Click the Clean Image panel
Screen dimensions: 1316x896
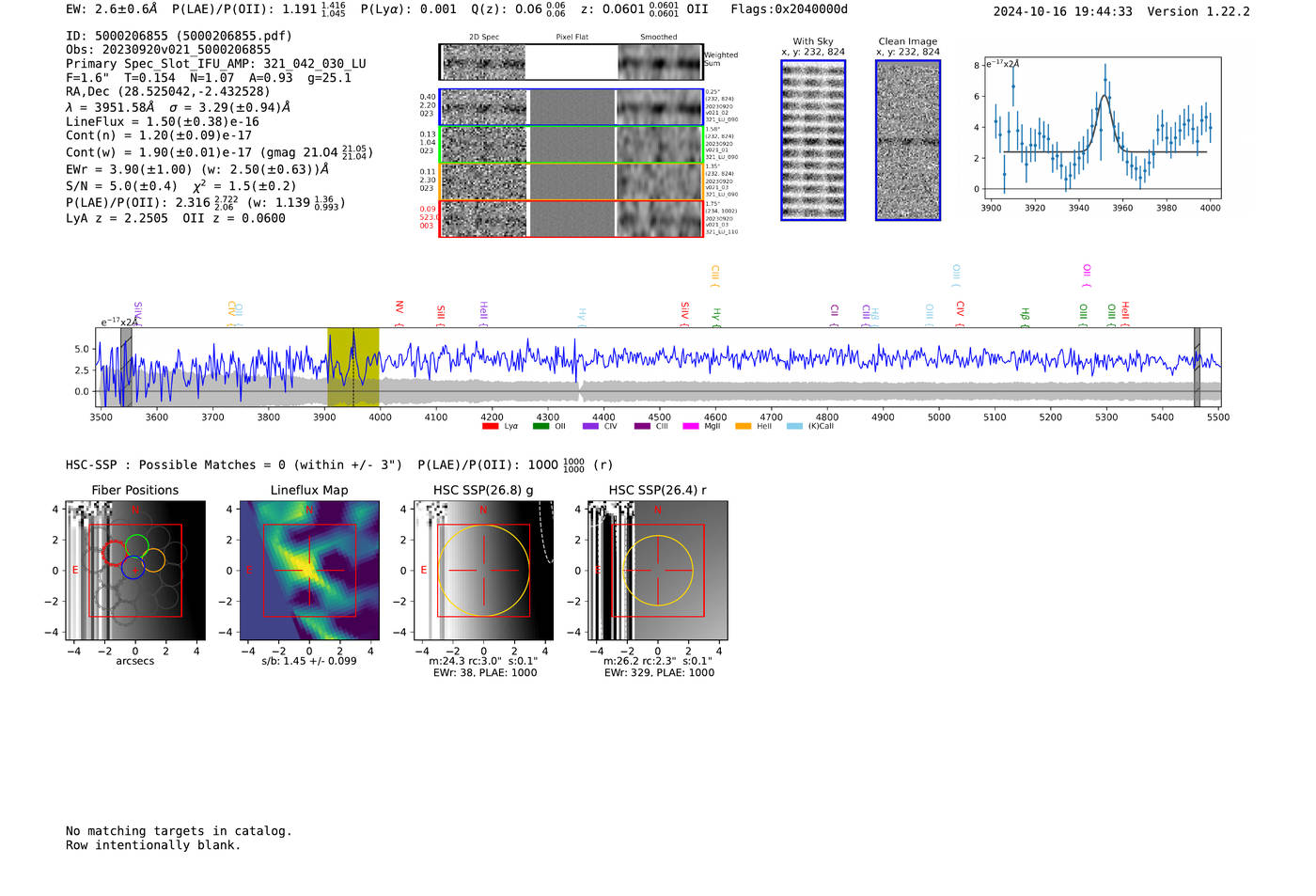908,140
